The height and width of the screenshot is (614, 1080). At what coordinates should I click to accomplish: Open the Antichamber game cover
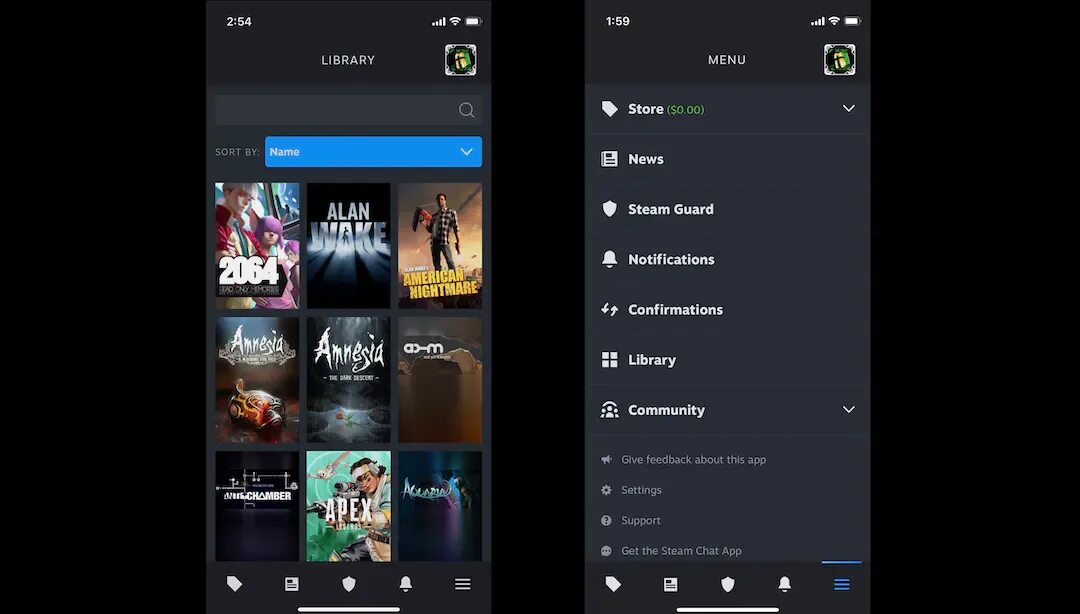point(257,506)
